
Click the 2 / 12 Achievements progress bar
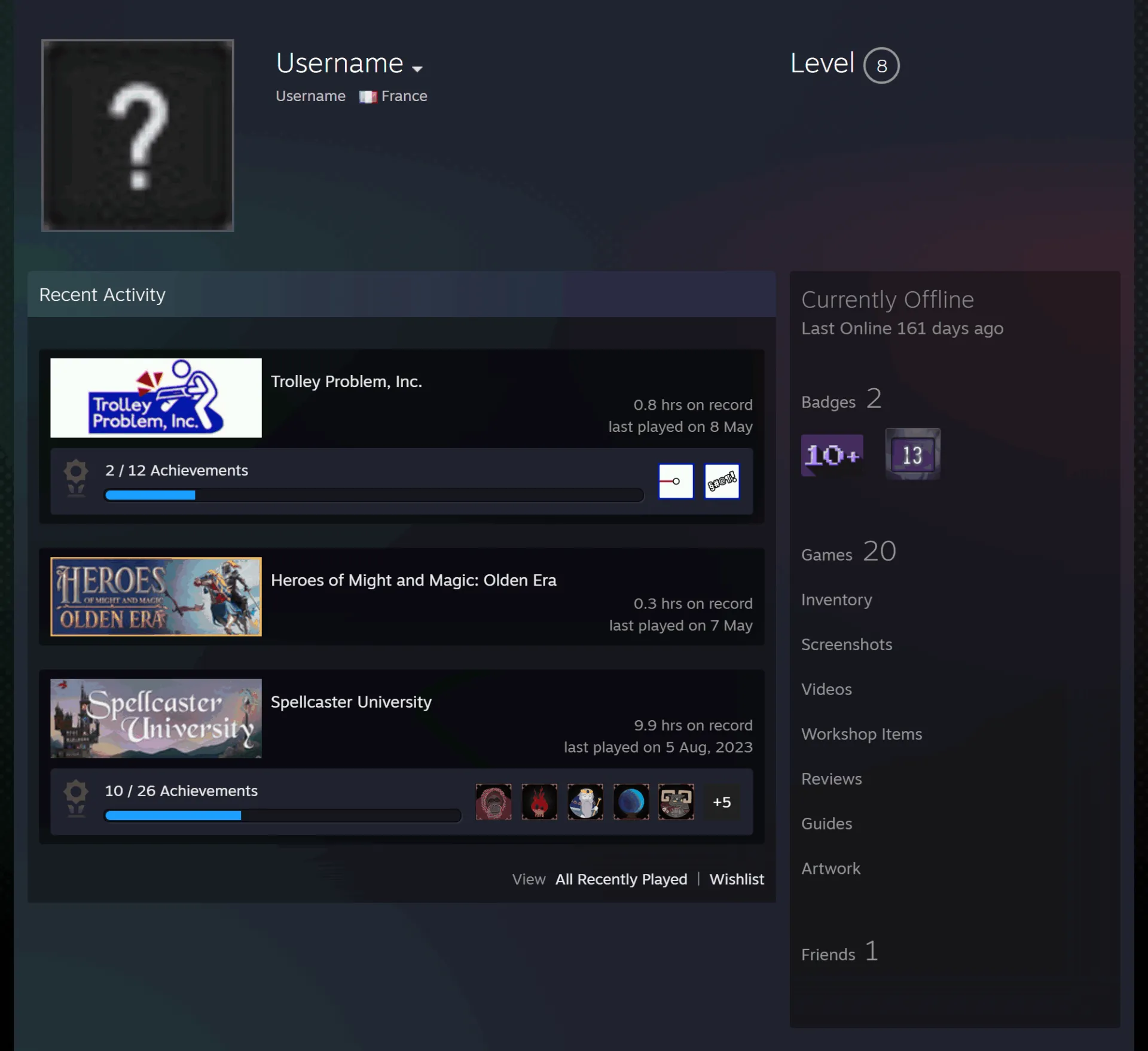(x=374, y=495)
